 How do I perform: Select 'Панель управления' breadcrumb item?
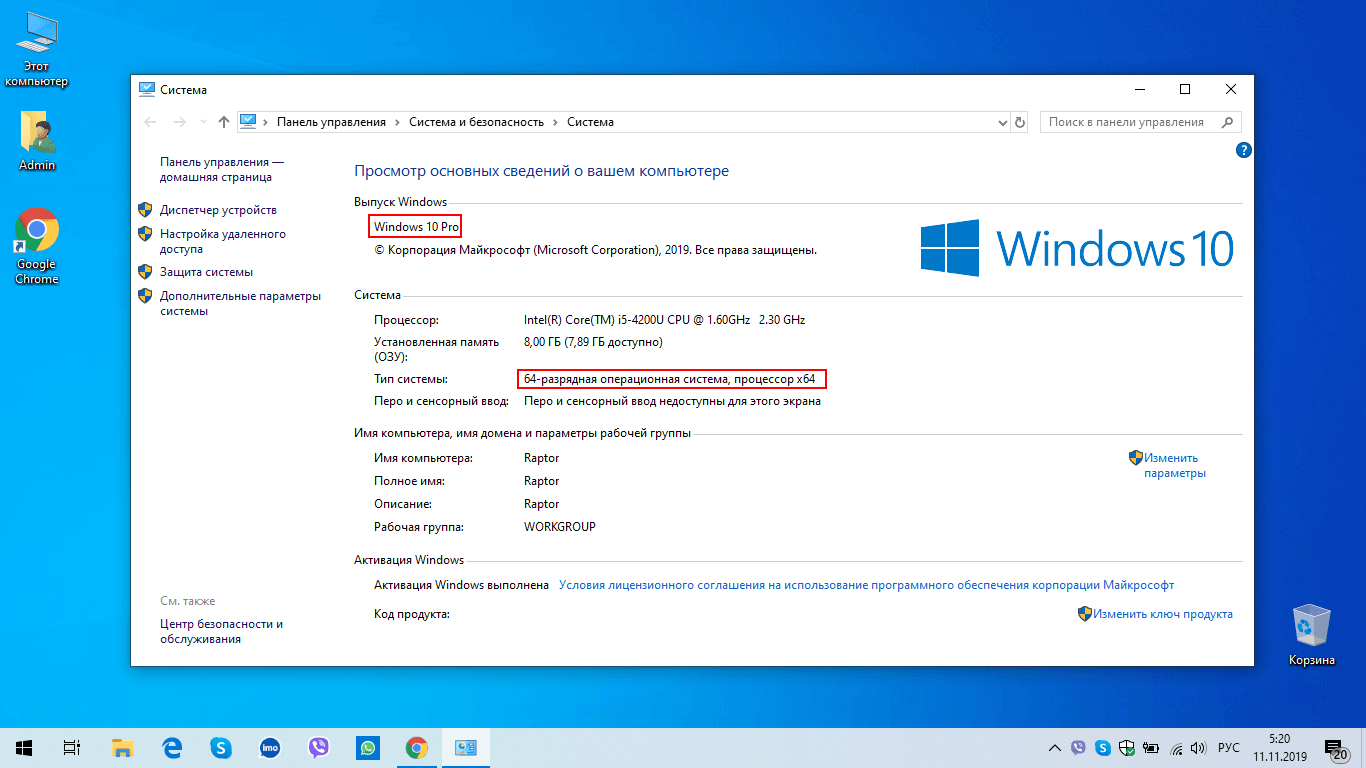(x=331, y=122)
